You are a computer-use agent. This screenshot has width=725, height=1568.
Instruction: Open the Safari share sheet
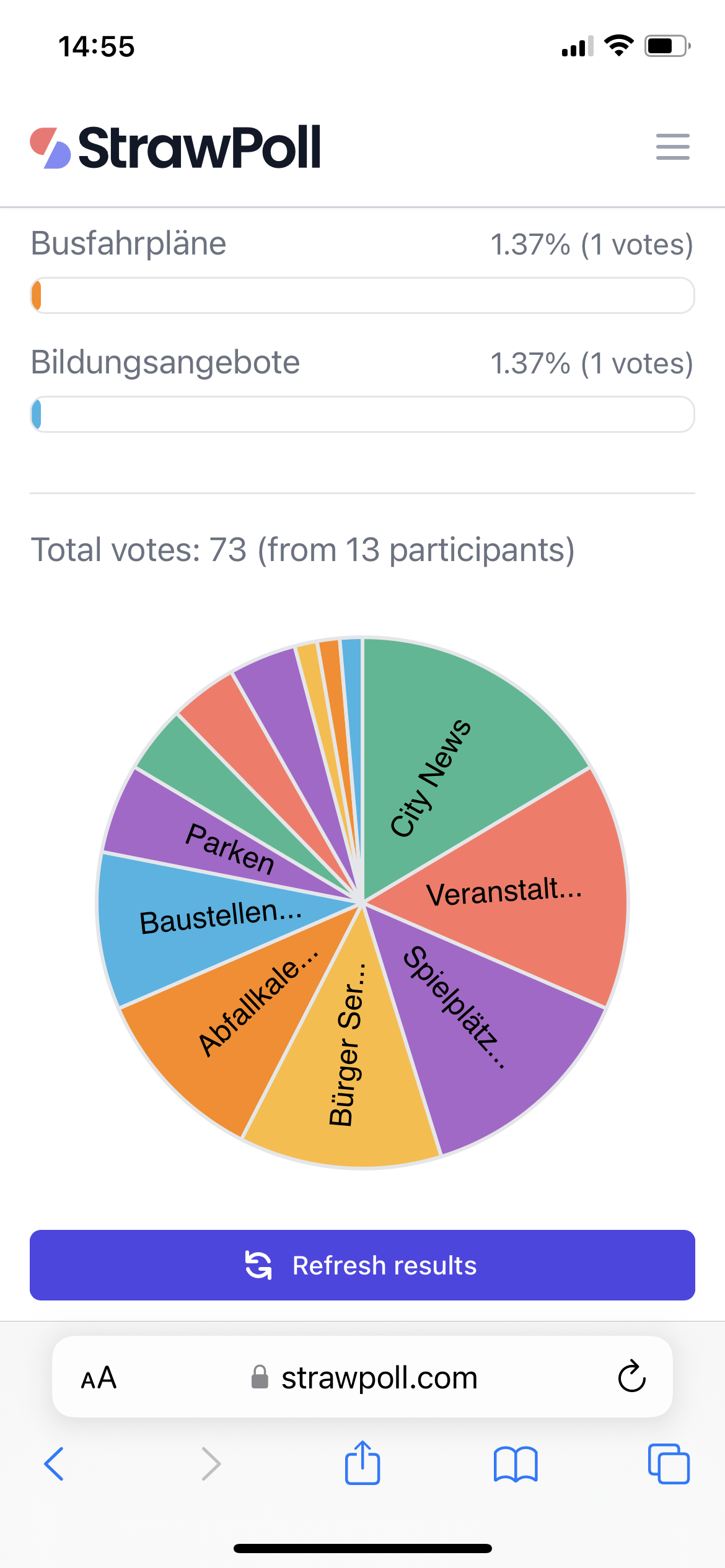(362, 1462)
